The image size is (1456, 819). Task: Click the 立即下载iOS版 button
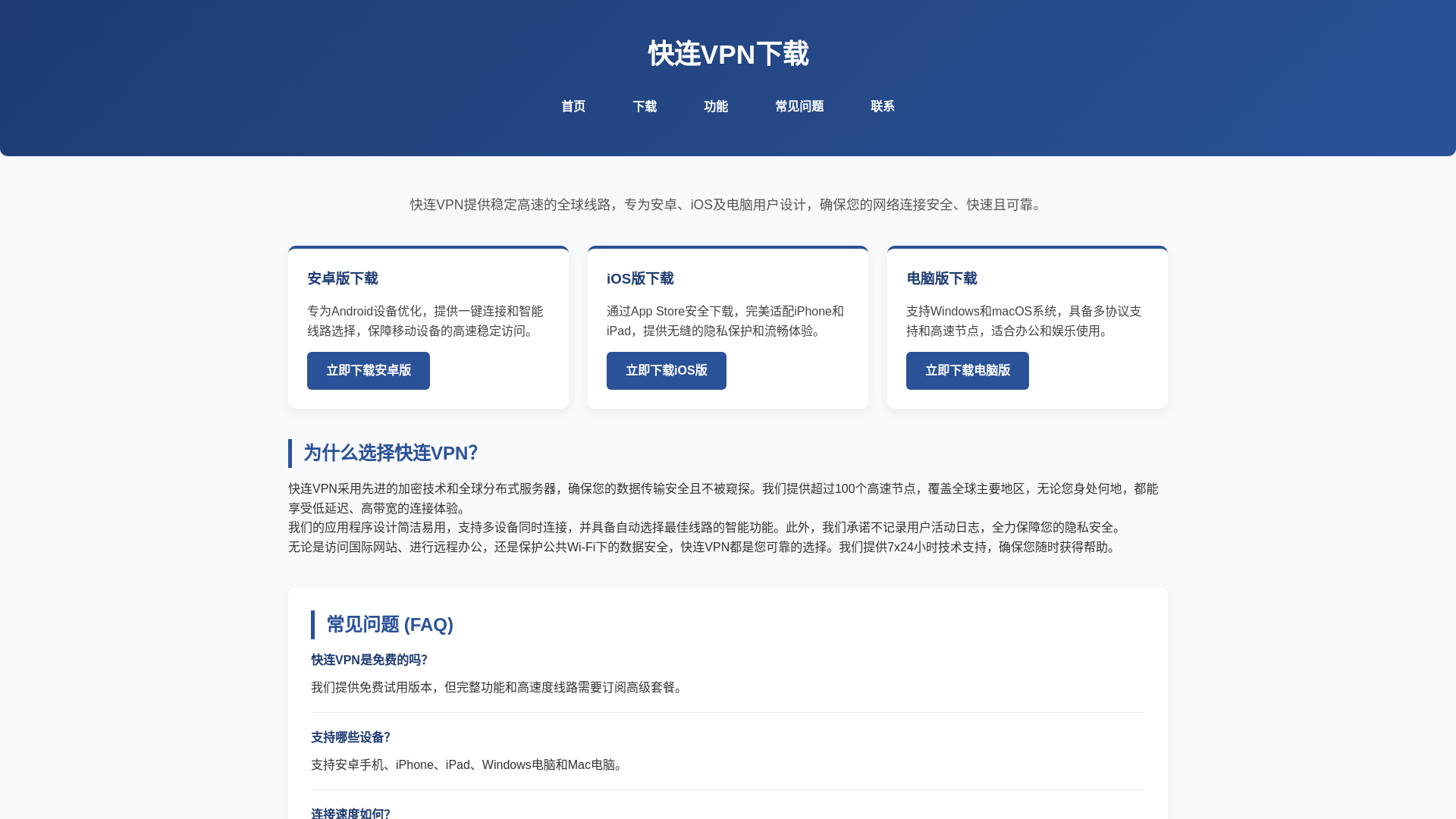[667, 371]
